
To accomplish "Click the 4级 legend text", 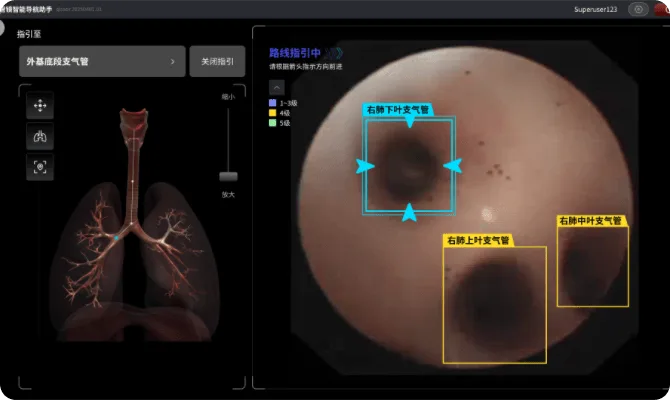I will (285, 113).
